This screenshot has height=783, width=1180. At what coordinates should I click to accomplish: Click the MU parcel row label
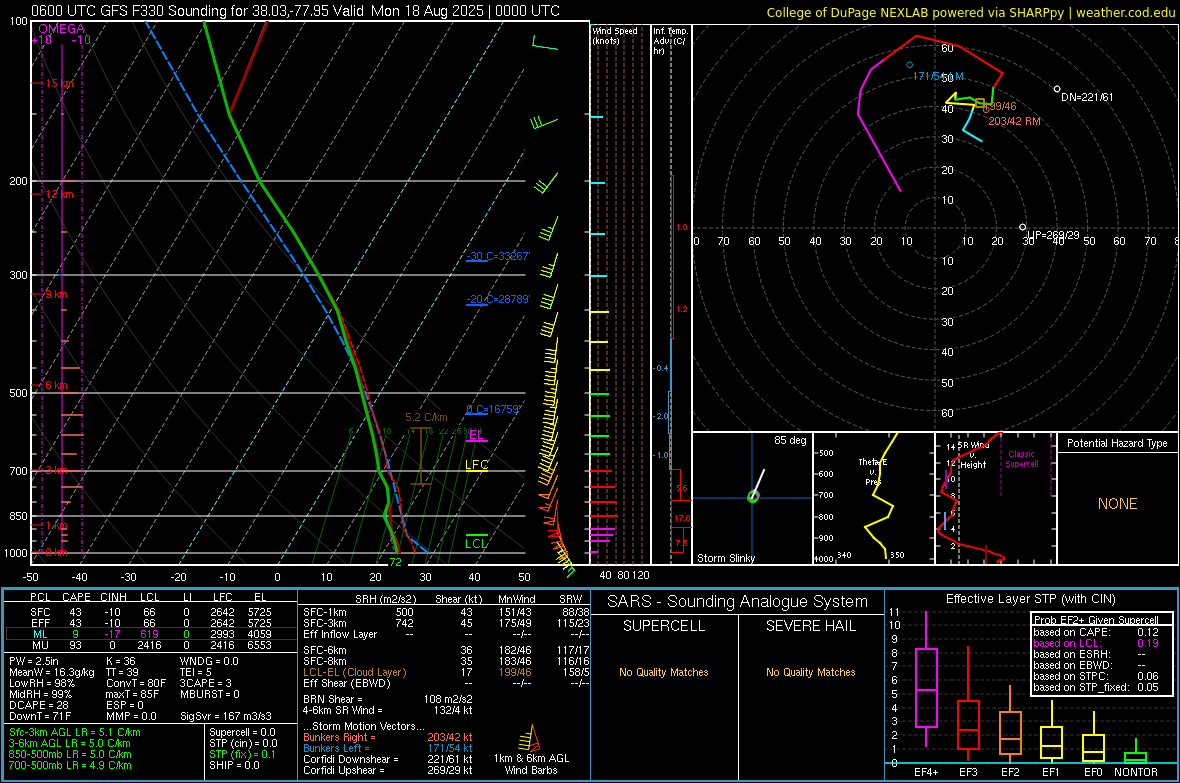tap(40, 645)
